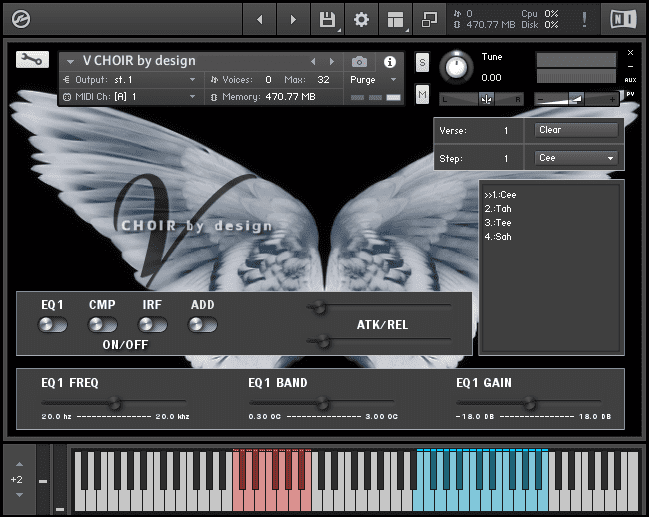Click the Tune knob
This screenshot has width=649, height=517.
(x=456, y=66)
